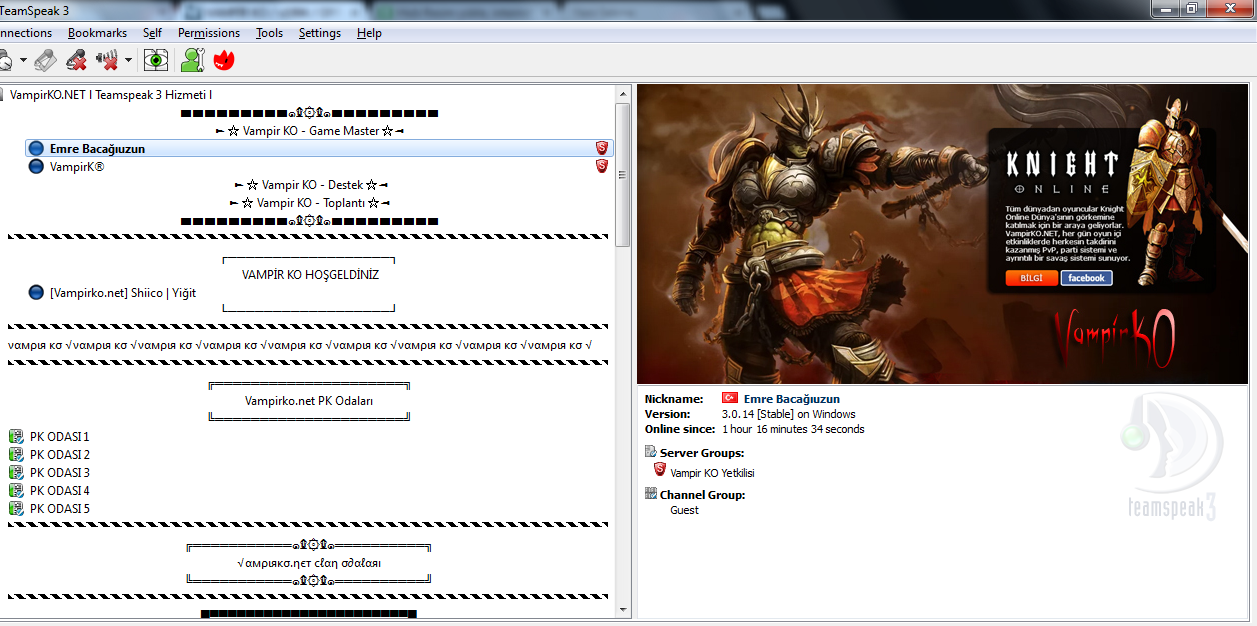Select Vampir KO - Game Master channel
This screenshot has height=626, width=1257.
[310, 131]
